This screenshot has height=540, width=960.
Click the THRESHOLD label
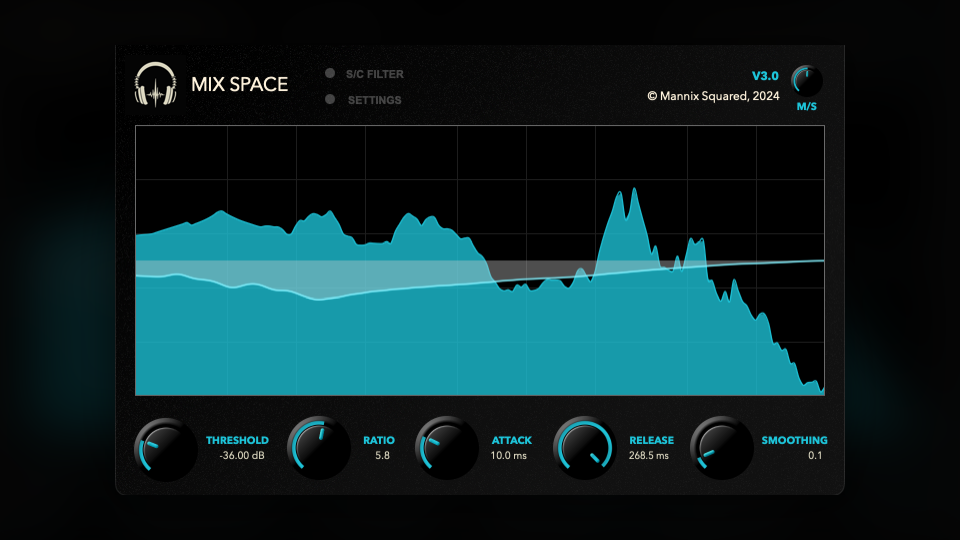click(x=237, y=440)
